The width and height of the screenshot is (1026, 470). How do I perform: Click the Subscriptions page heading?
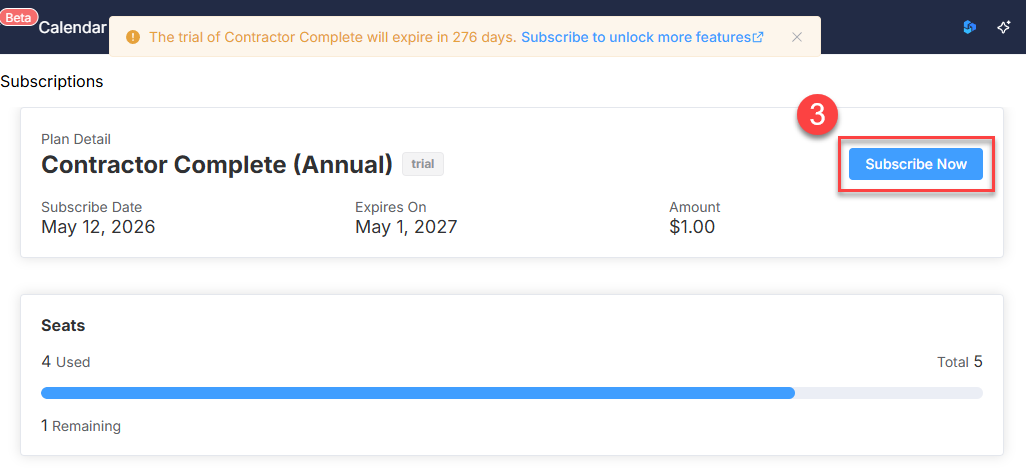pos(52,82)
